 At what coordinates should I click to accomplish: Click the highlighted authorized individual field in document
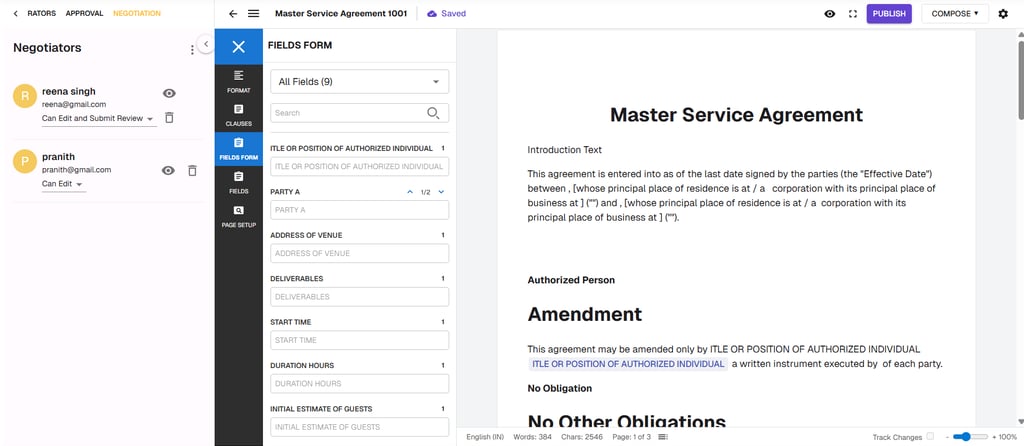628,364
